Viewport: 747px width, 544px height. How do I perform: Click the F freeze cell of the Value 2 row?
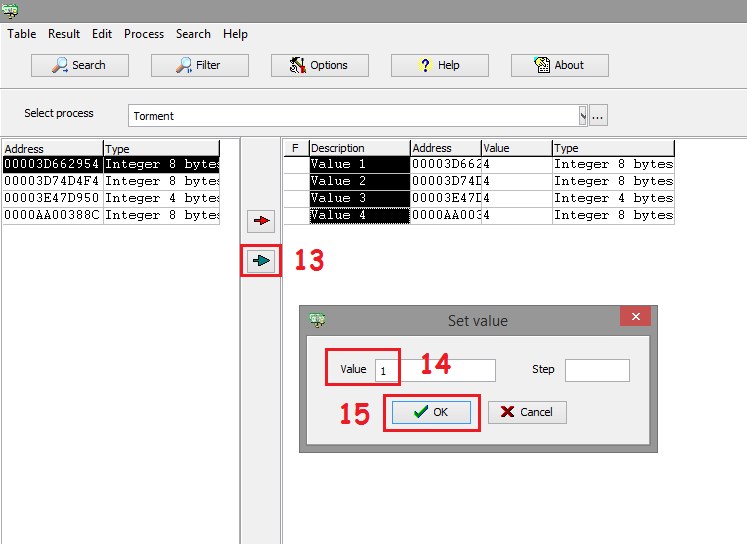pos(296,181)
